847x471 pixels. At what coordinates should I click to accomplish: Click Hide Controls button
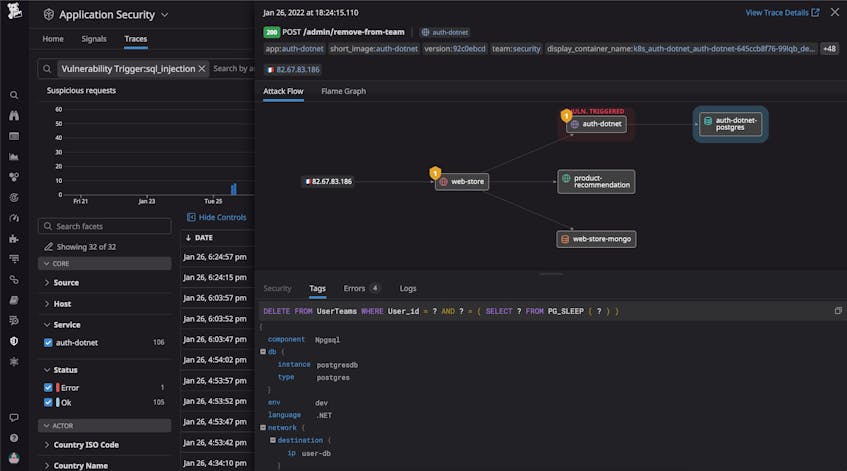(217, 217)
